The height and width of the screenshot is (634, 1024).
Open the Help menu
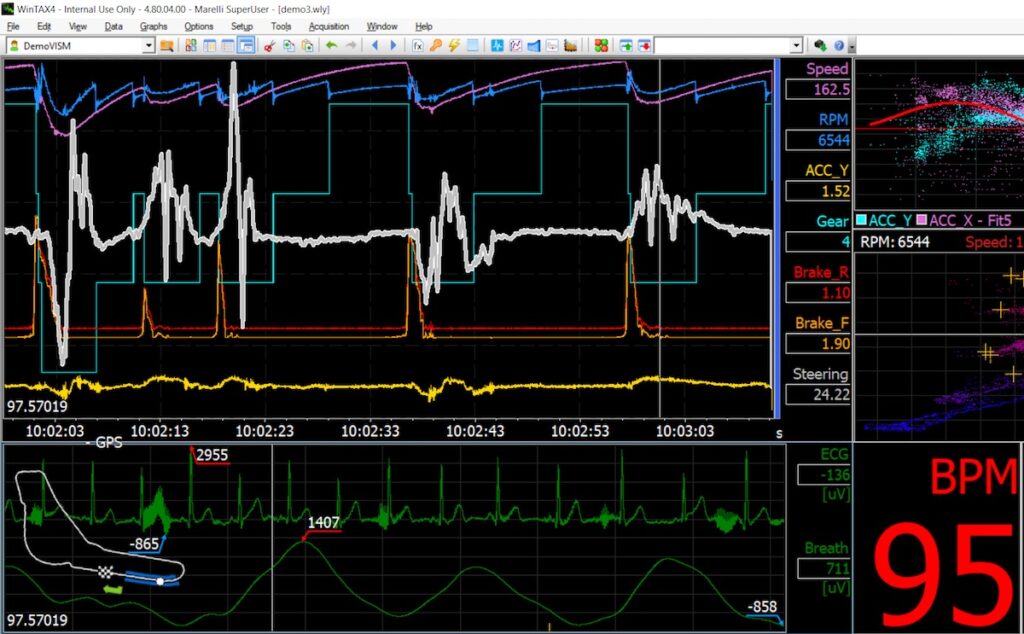coord(424,26)
